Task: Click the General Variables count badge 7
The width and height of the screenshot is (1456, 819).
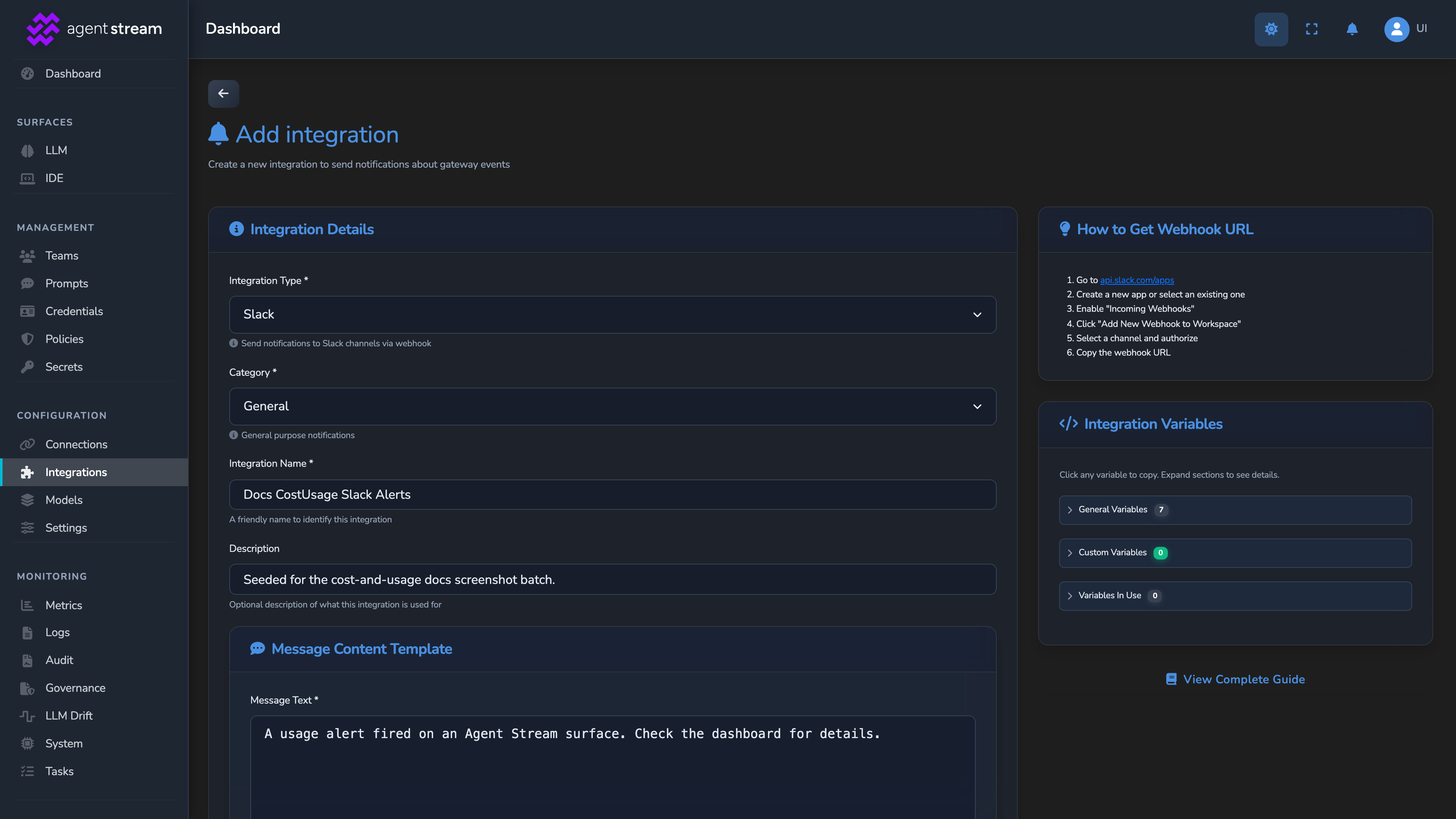Action: pyautogui.click(x=1161, y=510)
